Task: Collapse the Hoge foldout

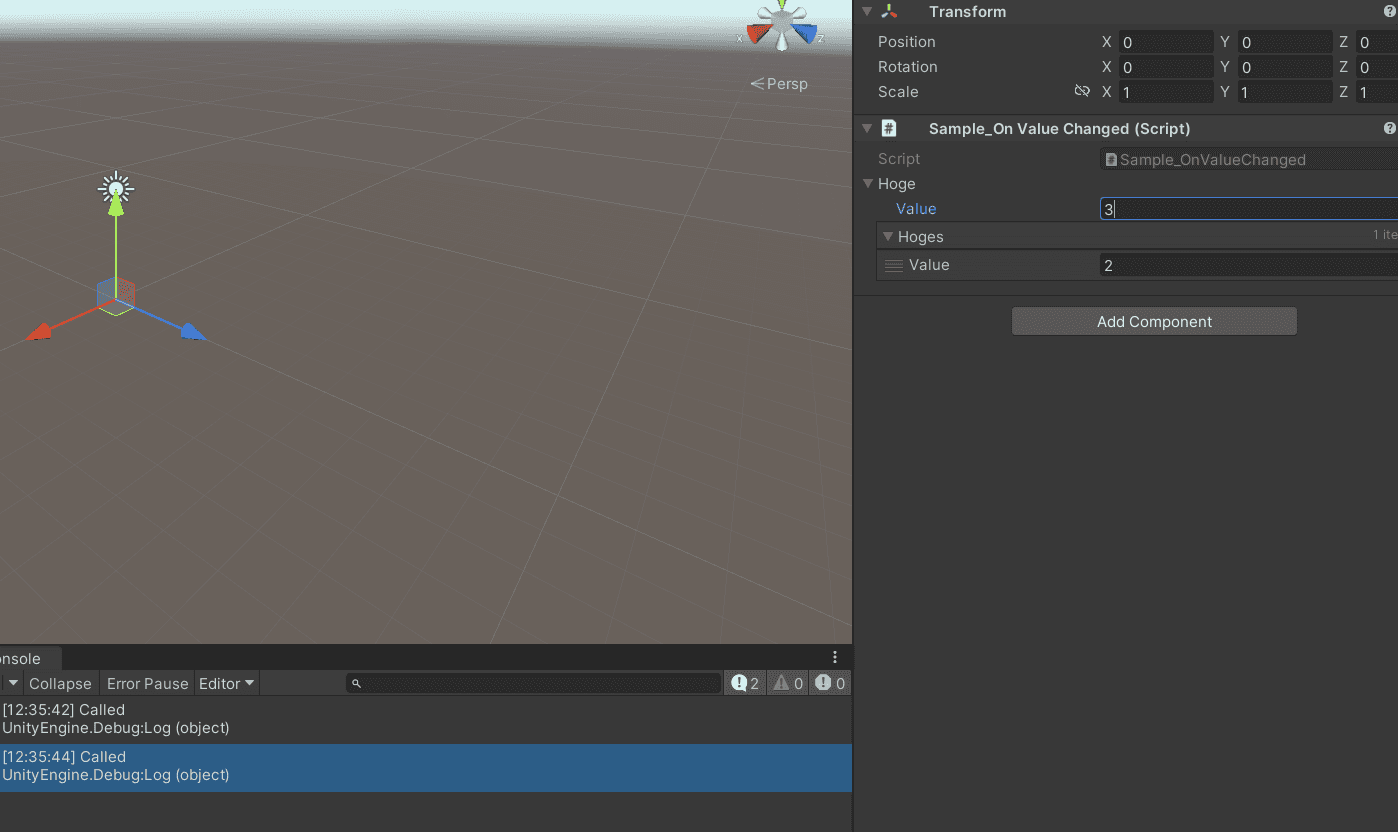Action: point(868,184)
